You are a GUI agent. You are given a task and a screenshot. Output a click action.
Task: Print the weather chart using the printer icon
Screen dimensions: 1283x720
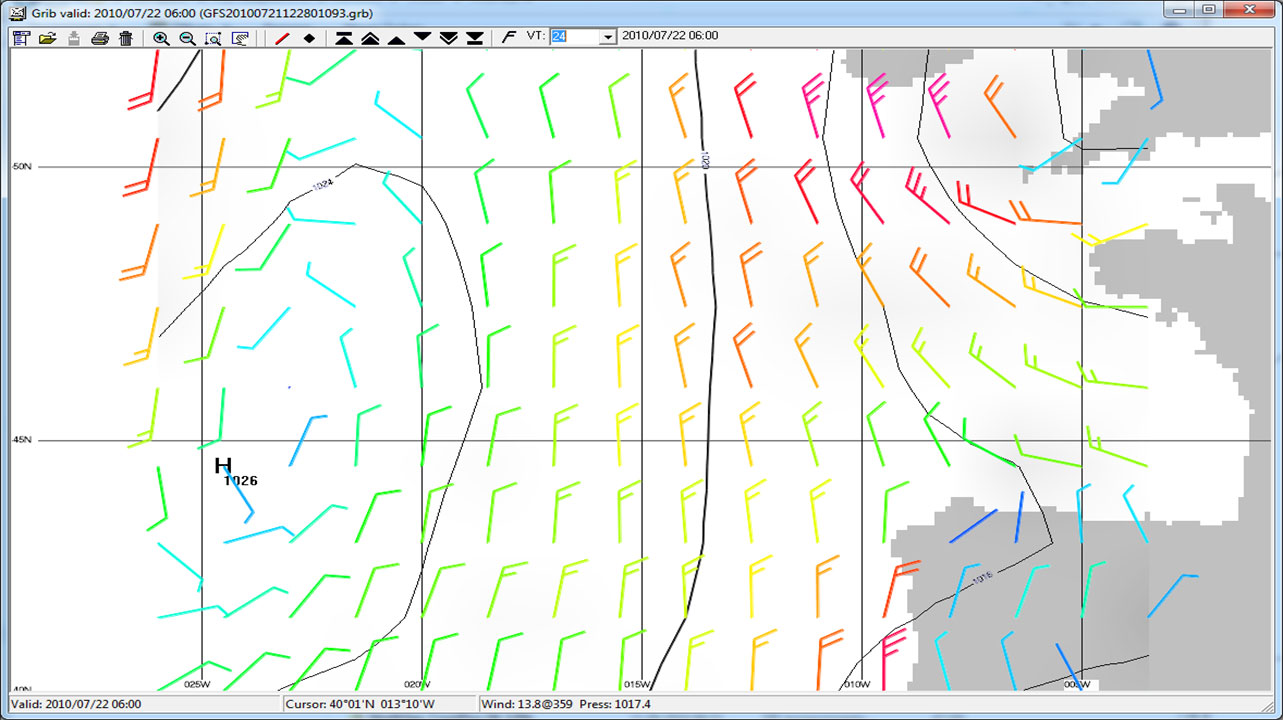tap(100, 38)
